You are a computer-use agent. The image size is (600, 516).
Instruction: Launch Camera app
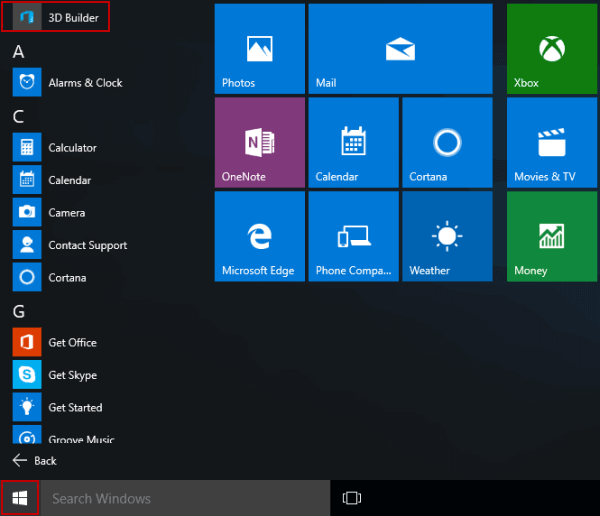click(49, 212)
